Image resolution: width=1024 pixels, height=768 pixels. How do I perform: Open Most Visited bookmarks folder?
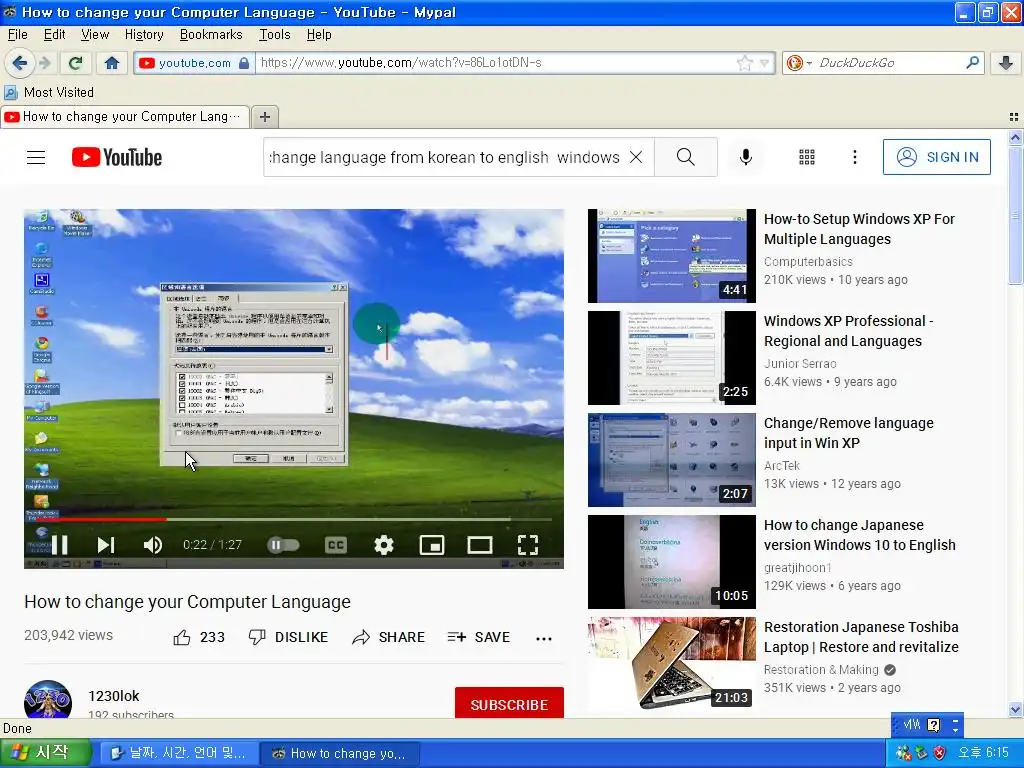[x=49, y=93]
